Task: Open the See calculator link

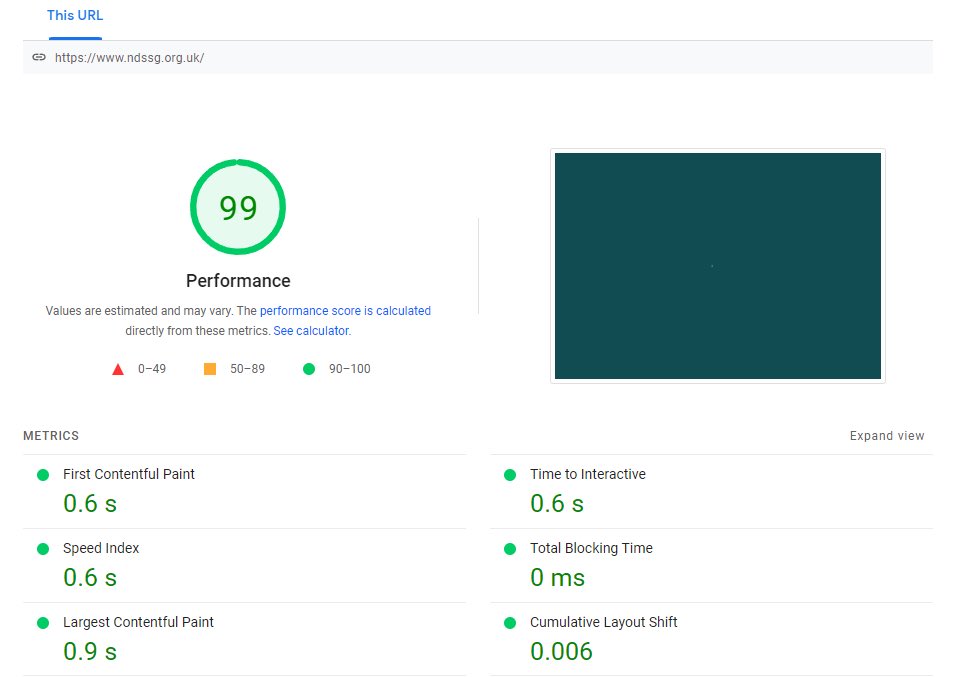Action: (311, 331)
